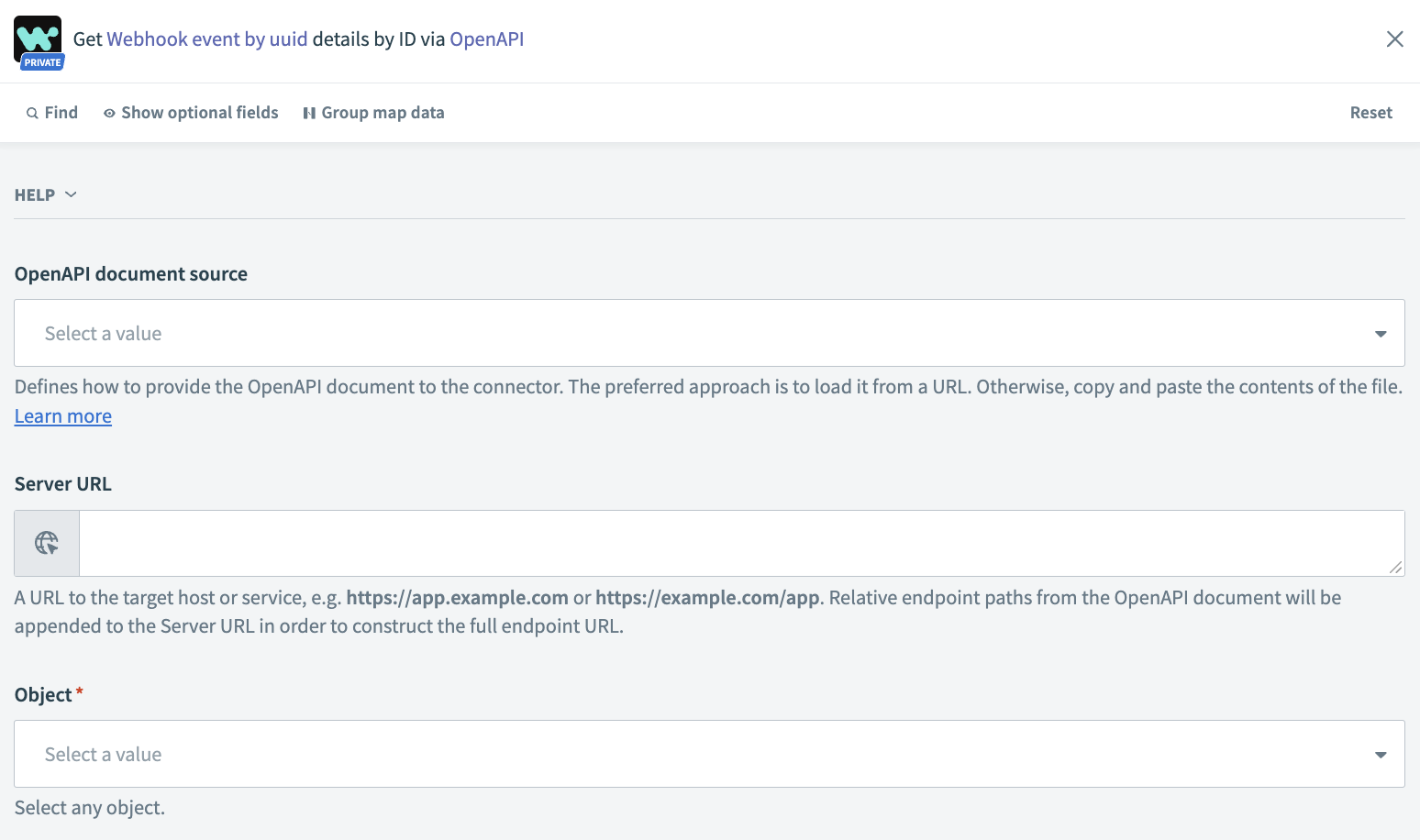Screen dimensions: 1420x840
Task: Click the Object field label
Action: pos(43,695)
